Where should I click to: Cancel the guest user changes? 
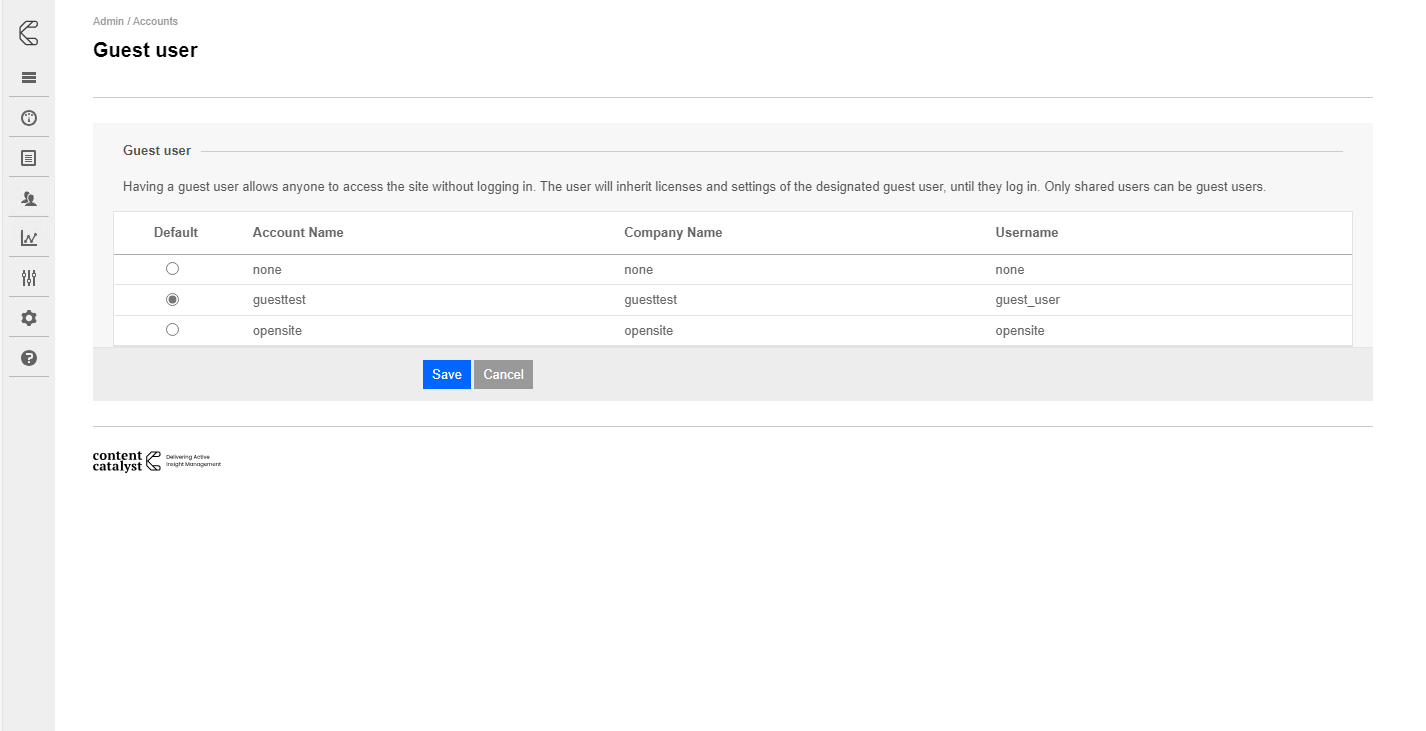pos(503,374)
